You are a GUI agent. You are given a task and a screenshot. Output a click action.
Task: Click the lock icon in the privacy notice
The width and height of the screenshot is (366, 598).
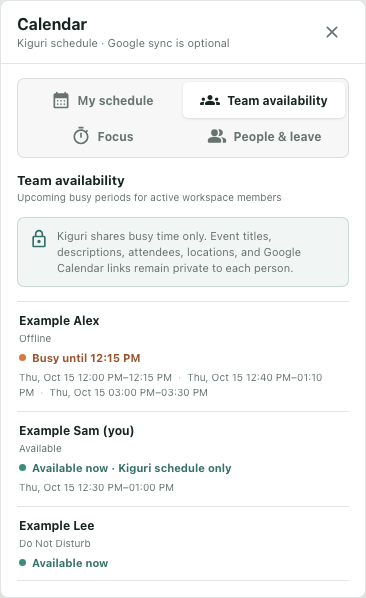[x=39, y=239]
